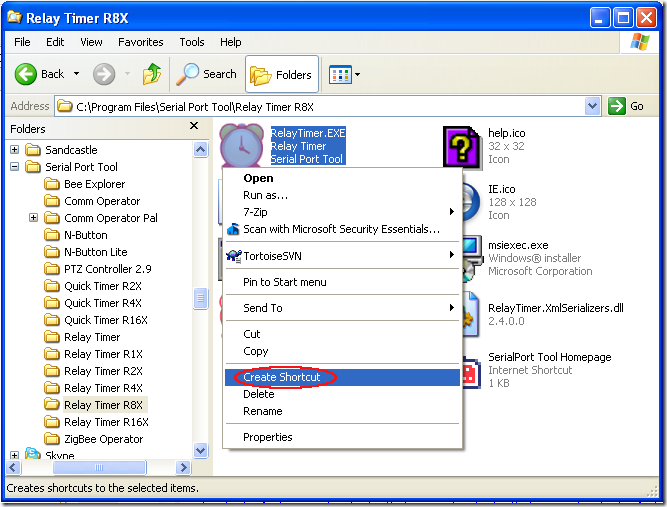Open the Views dropdown arrow
Screen dimensions: 667x507
point(357,74)
